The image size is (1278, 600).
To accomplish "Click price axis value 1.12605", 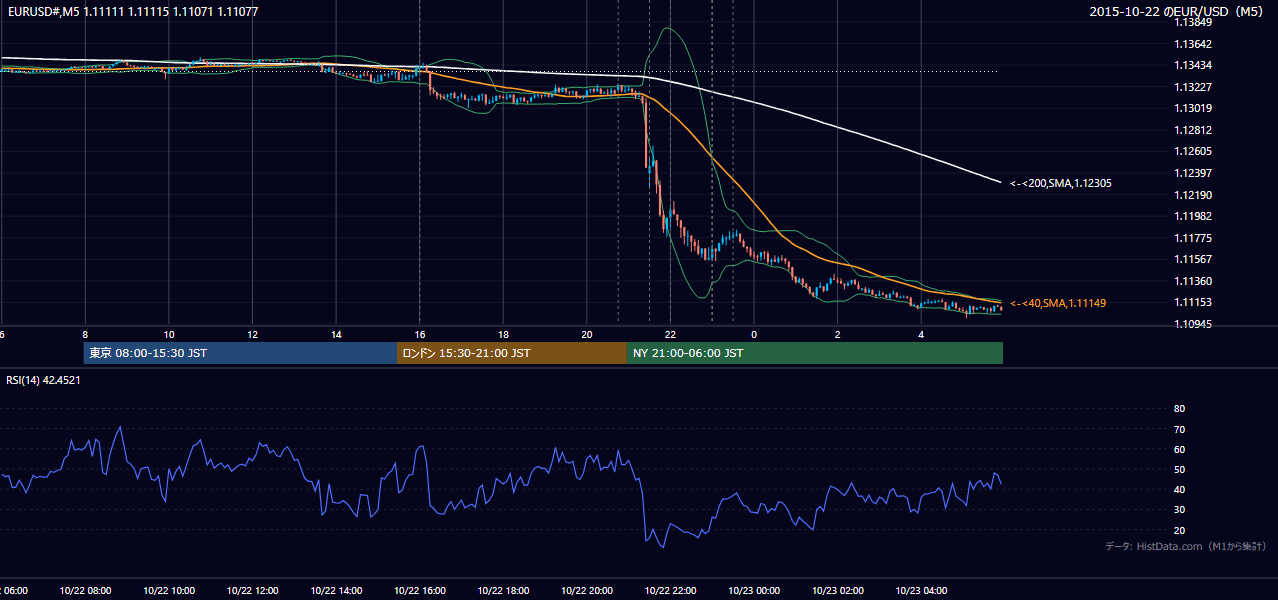I will click(1193, 151).
